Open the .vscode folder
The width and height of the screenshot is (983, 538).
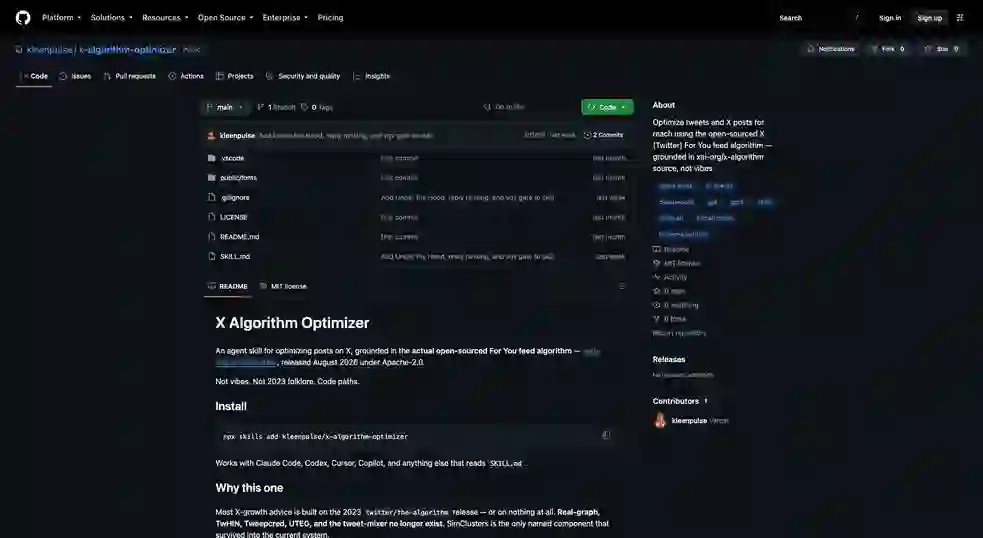click(x=232, y=158)
